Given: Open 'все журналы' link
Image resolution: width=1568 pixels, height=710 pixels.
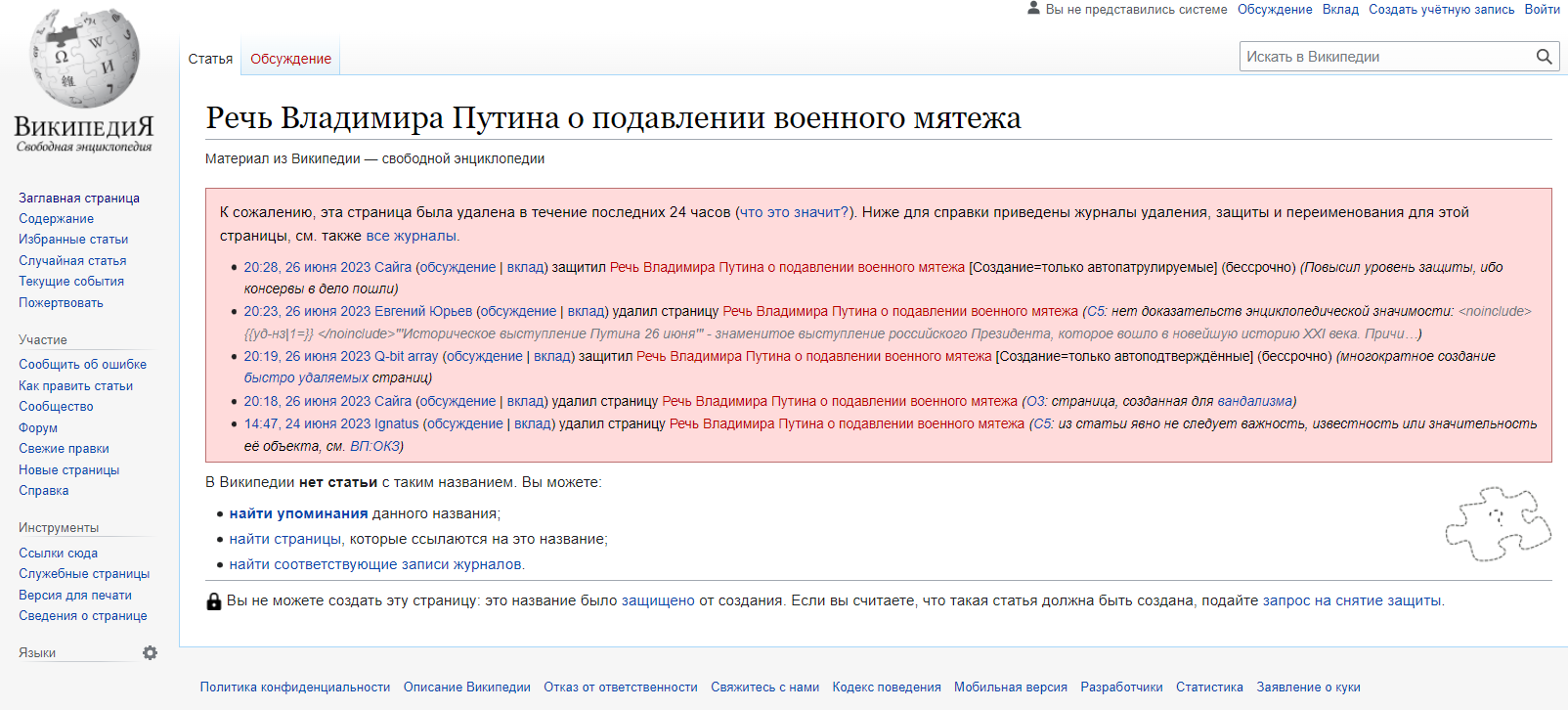Looking at the screenshot, I should [411, 236].
